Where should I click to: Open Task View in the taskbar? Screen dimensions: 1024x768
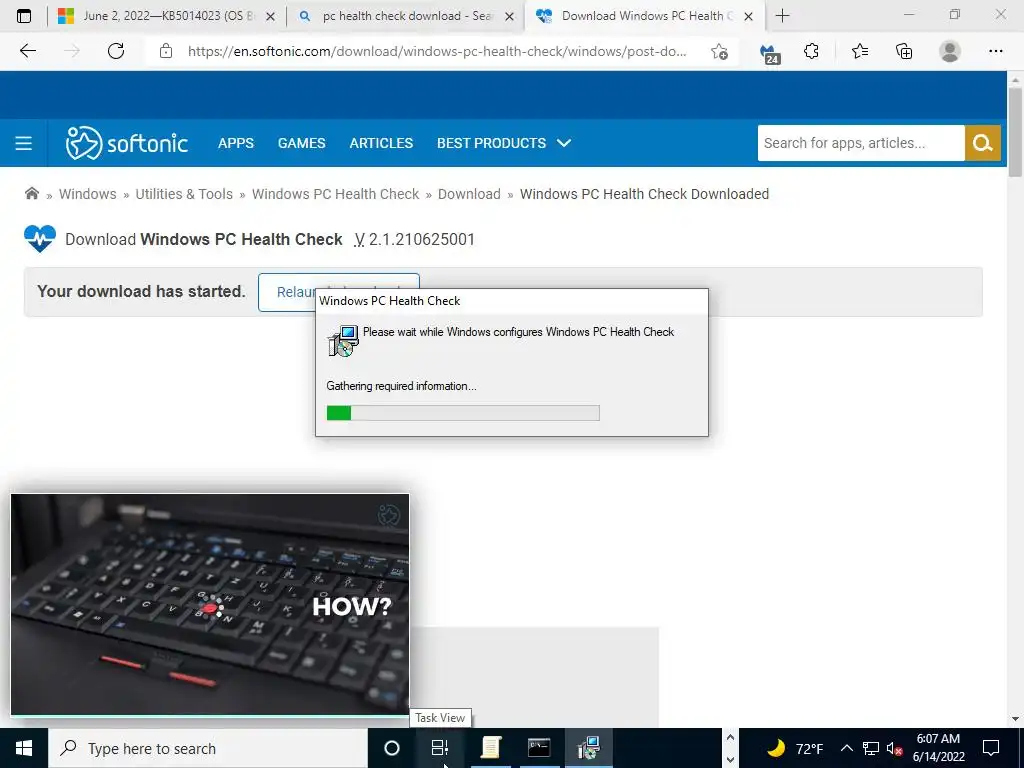tap(440, 748)
